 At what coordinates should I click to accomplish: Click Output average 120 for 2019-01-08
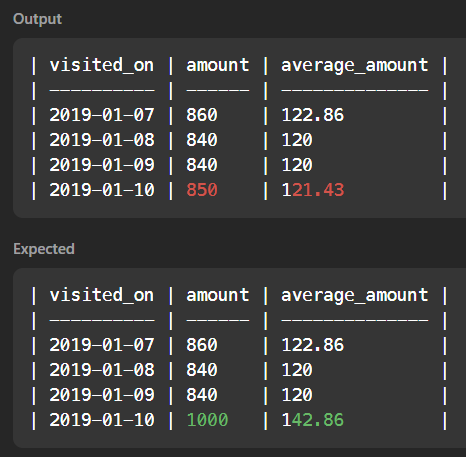coord(297,140)
